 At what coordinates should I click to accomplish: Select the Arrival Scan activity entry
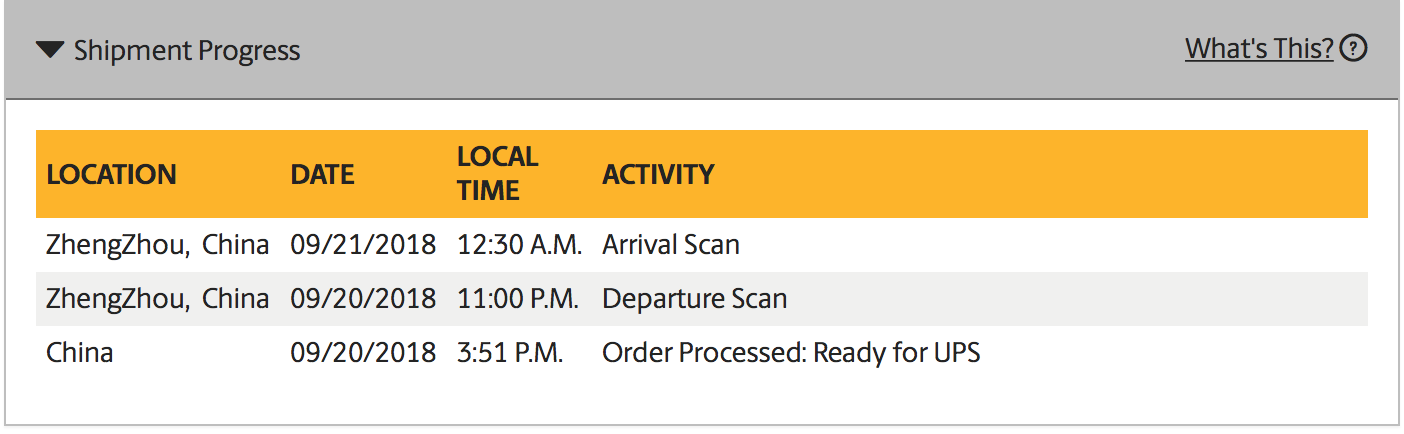(671, 245)
